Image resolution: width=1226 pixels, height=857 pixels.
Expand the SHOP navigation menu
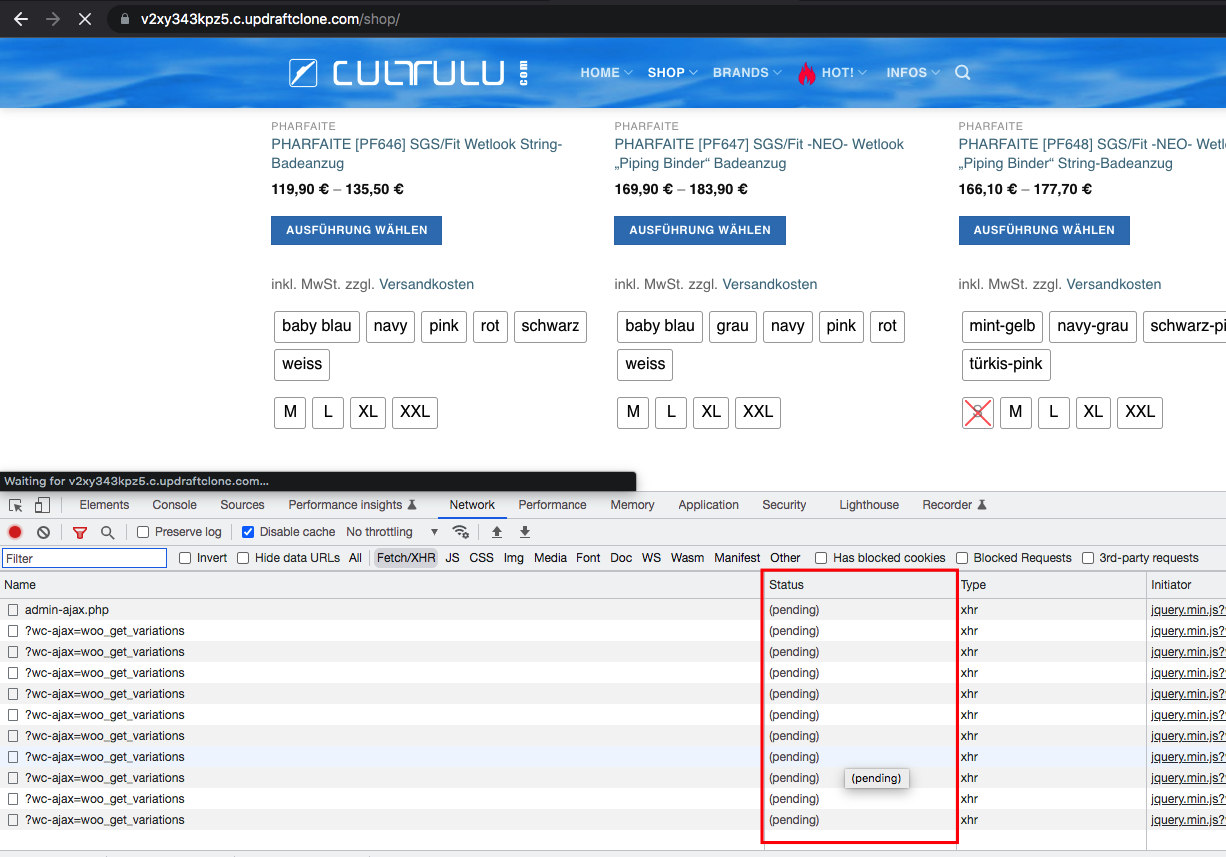[672, 72]
